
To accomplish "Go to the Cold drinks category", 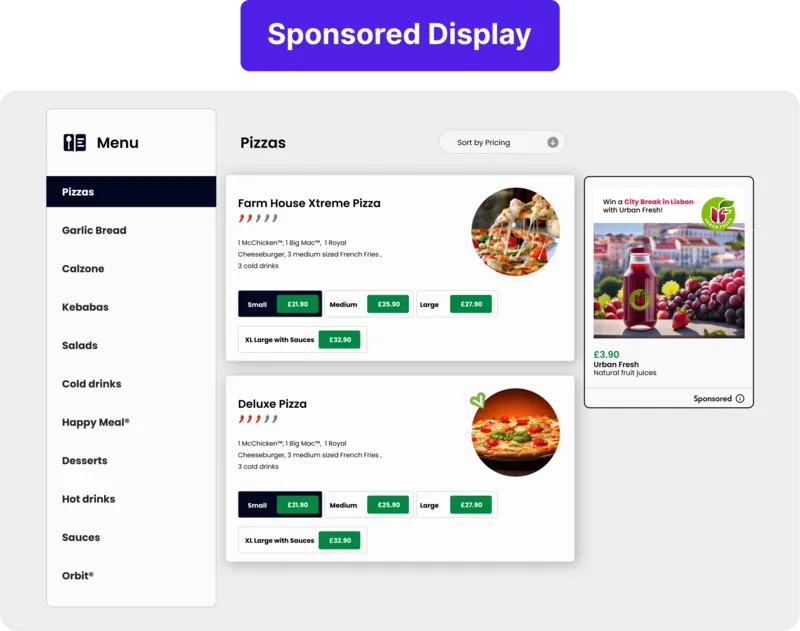I will (92, 384).
